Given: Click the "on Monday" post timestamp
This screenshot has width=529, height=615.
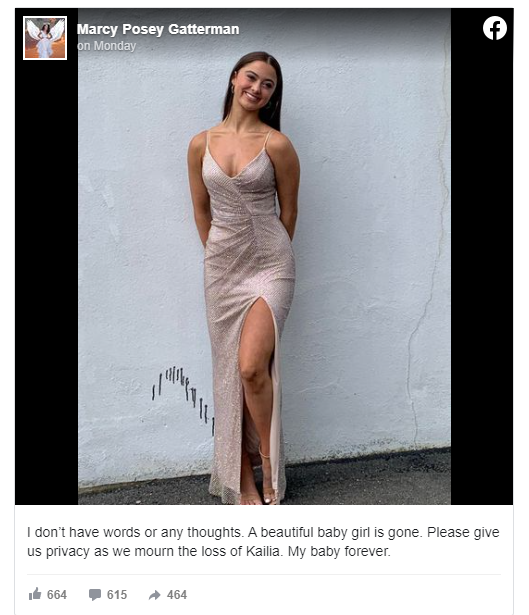Looking at the screenshot, I should tap(107, 46).
